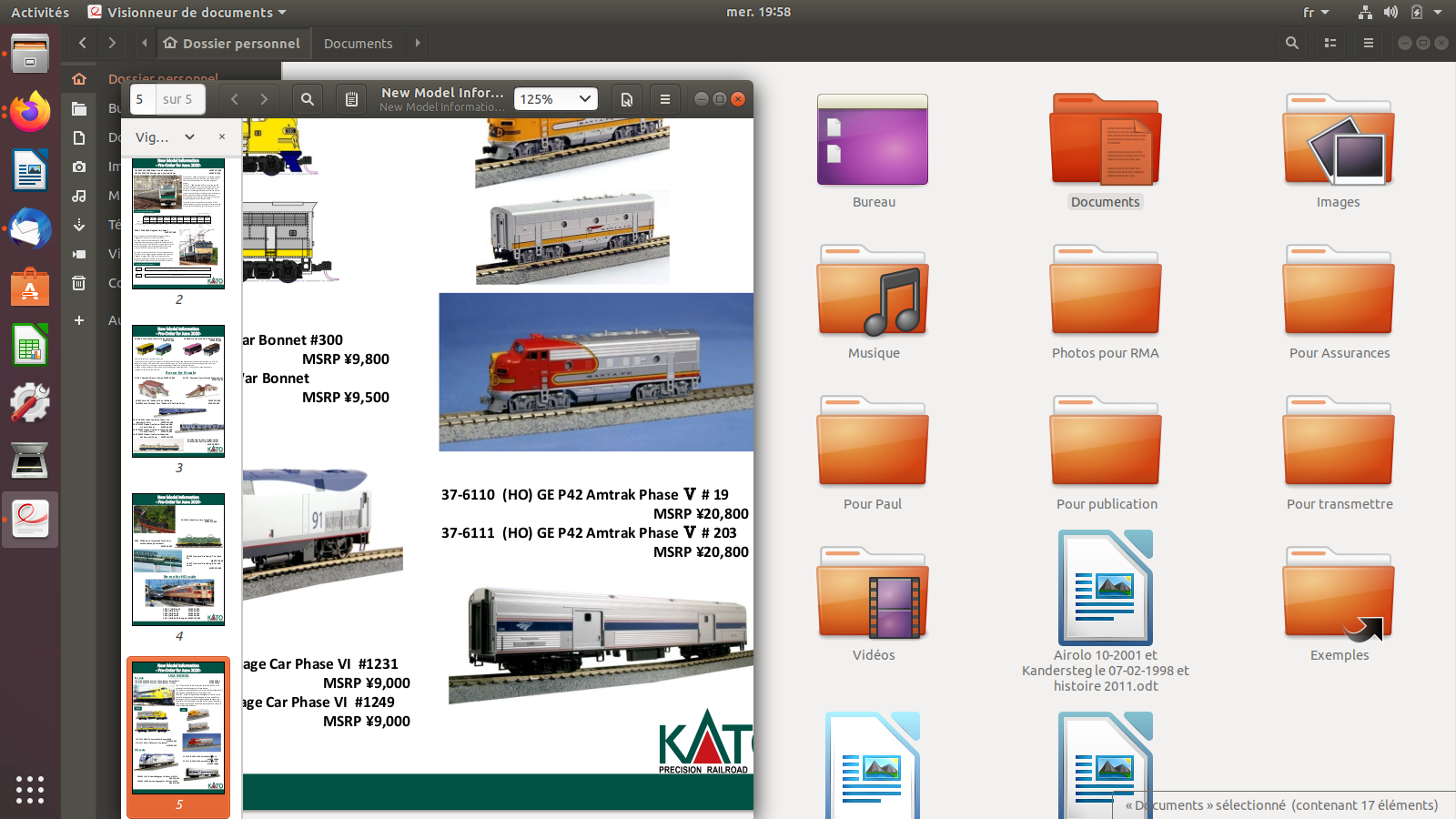Open the clock mer. 19:58 menu
This screenshot has height=819, width=1456.
coord(759,12)
